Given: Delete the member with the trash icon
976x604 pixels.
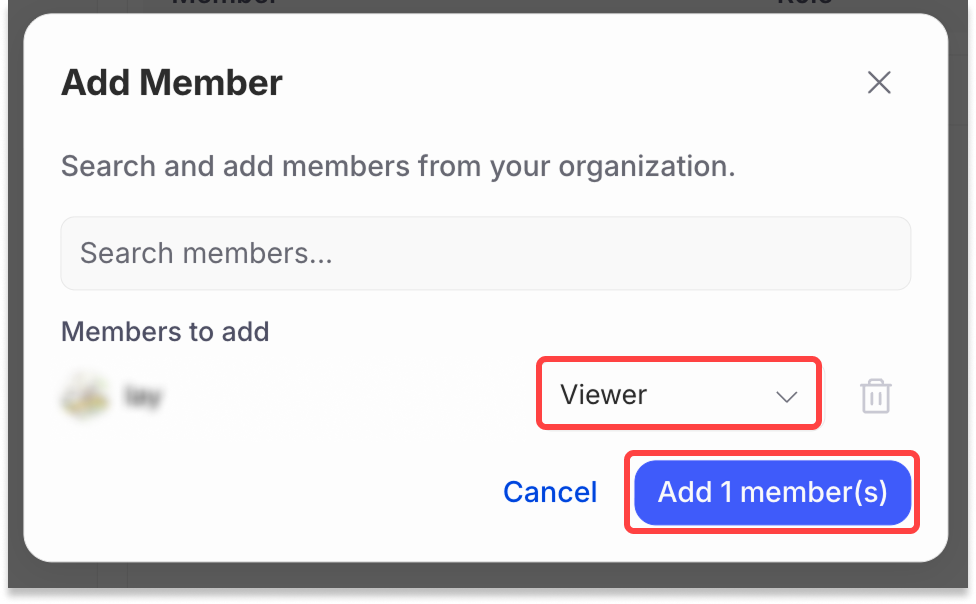Looking at the screenshot, I should [x=876, y=396].
